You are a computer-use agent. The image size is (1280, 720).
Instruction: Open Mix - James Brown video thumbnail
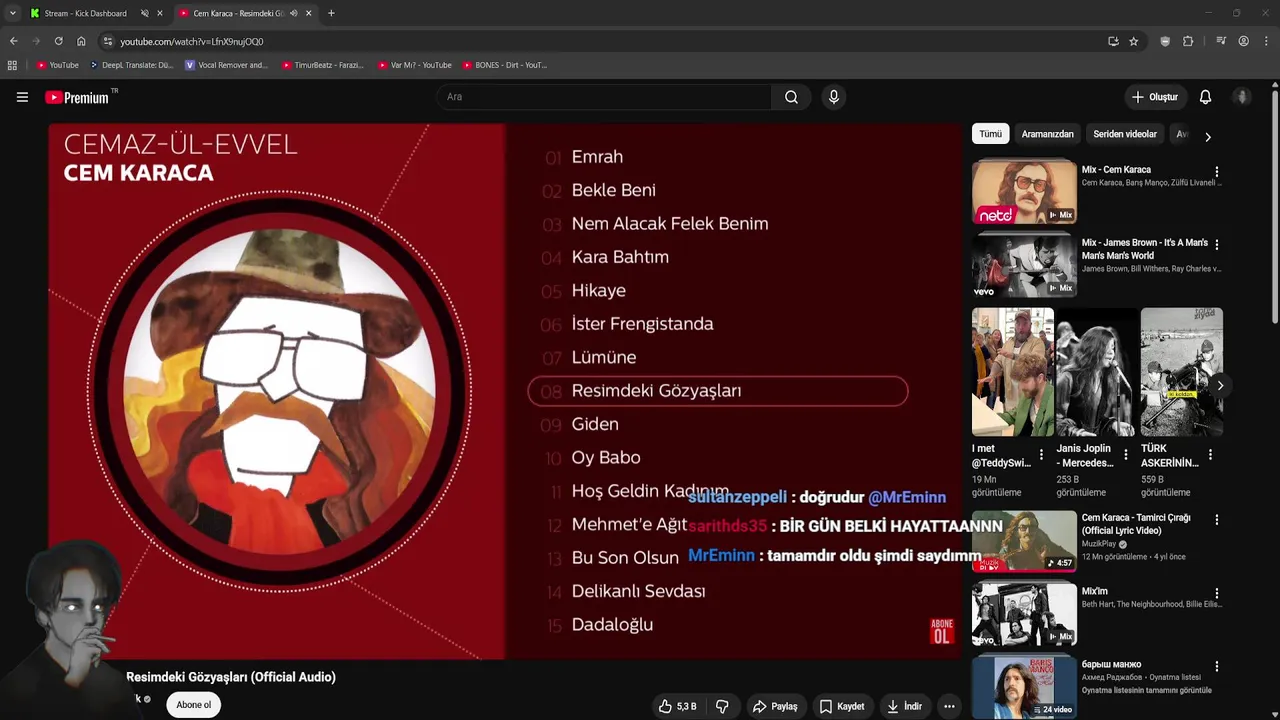tap(1024, 265)
